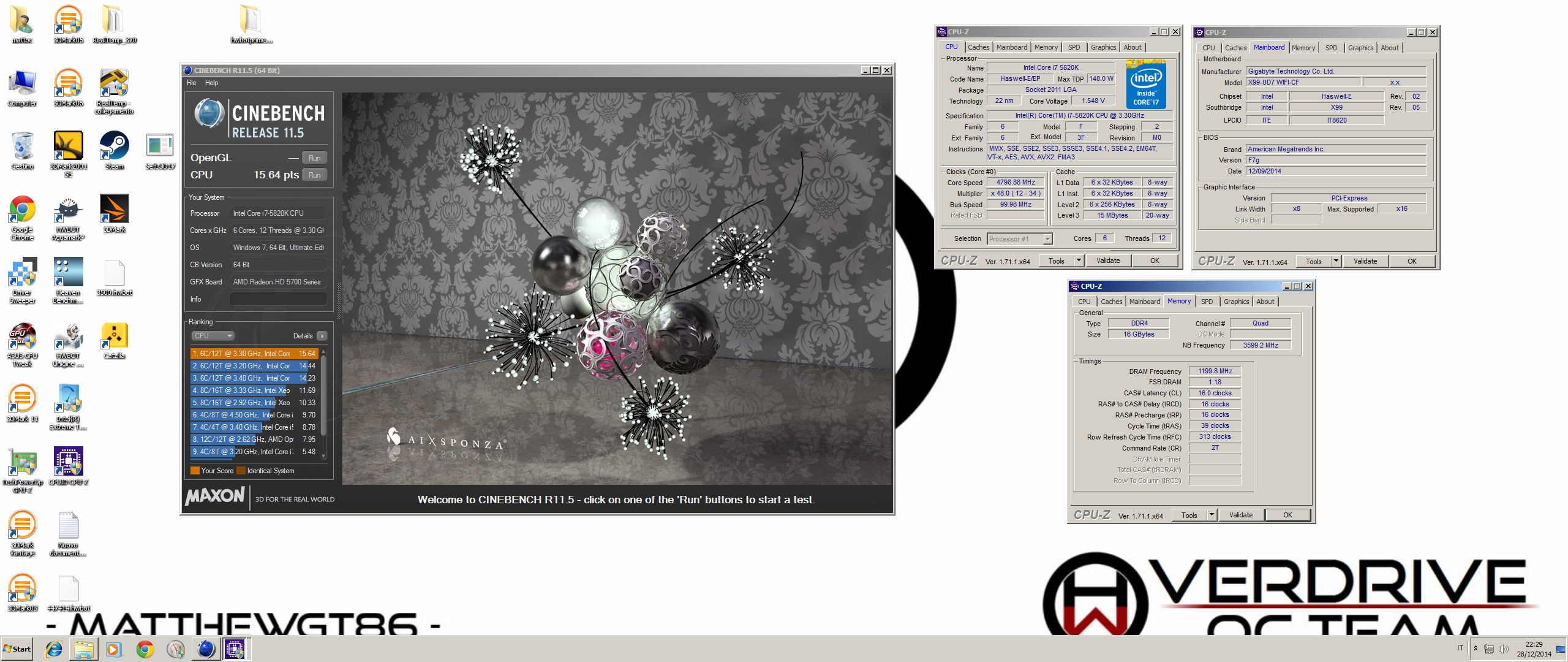Open the Computer desktop icon
The image size is (1568, 662).
[x=22, y=87]
